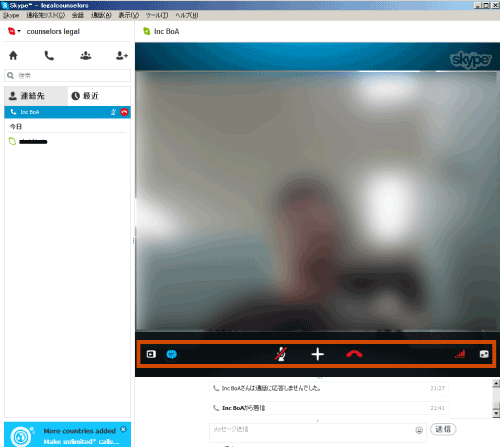Go to Skype Home icon
The image size is (500, 448).
click(13, 55)
